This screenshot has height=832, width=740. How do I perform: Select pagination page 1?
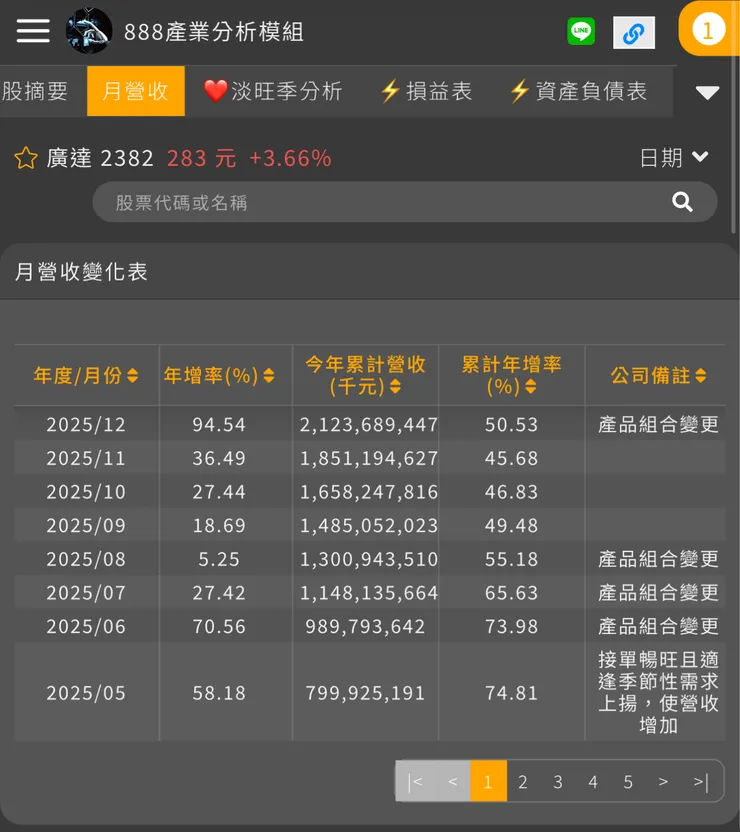[488, 781]
